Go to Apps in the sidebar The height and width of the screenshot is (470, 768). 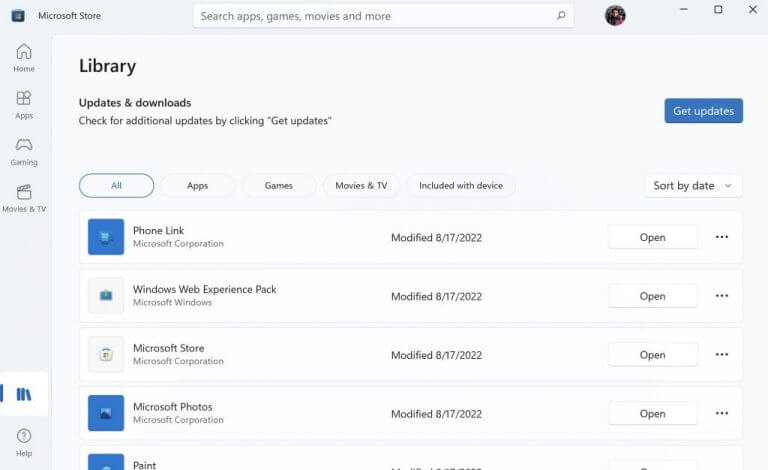[x=24, y=105]
